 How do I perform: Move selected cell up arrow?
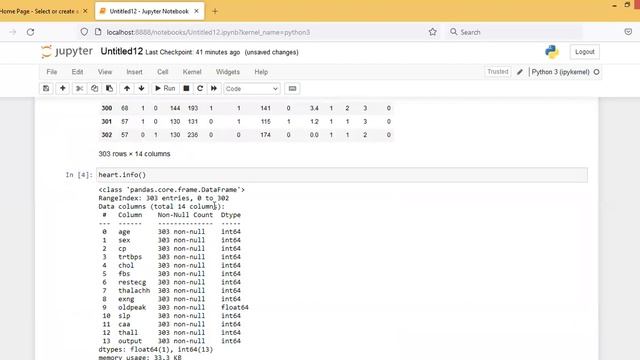coord(127,89)
